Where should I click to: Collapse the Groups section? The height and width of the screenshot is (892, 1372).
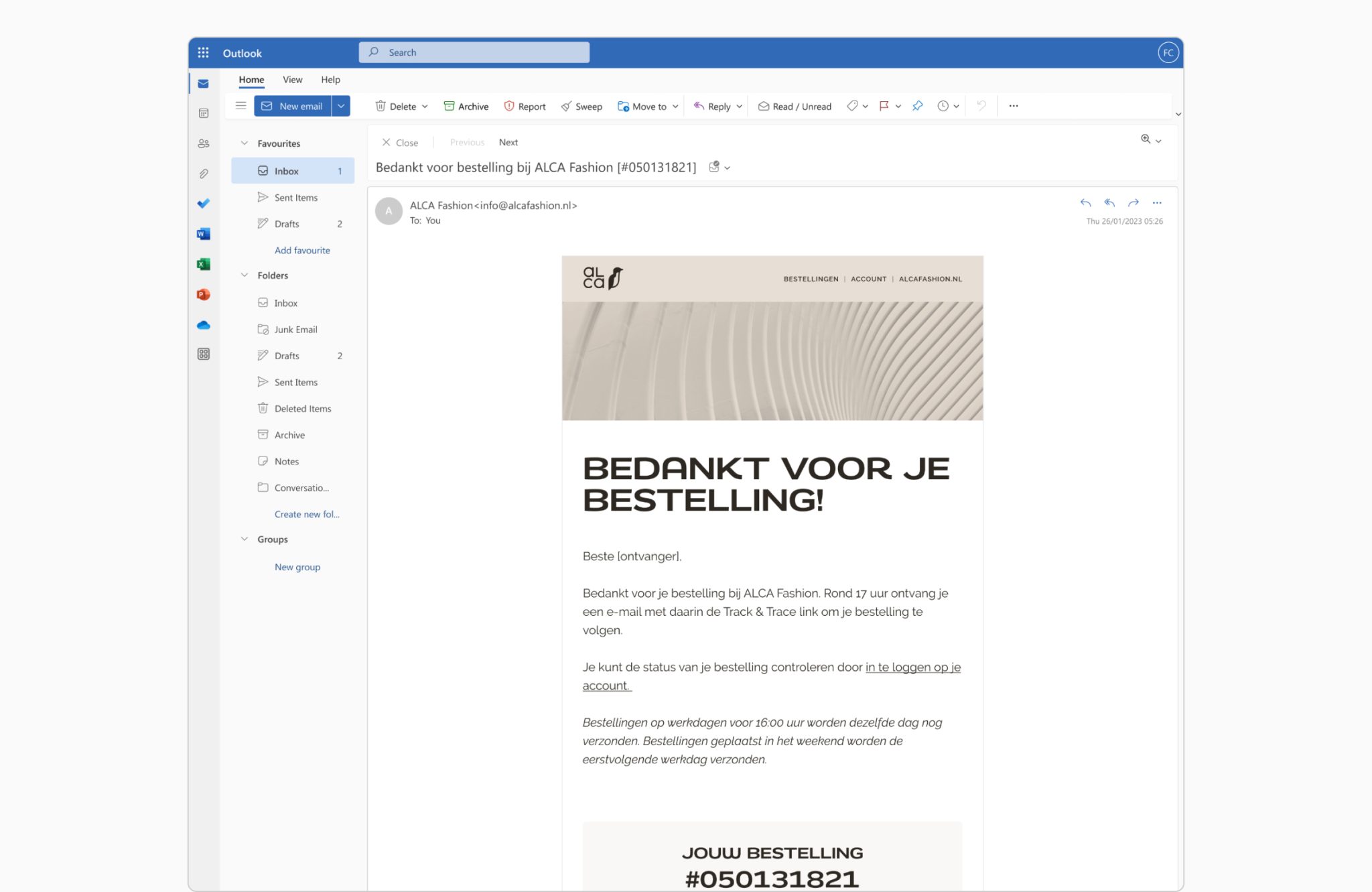[245, 539]
